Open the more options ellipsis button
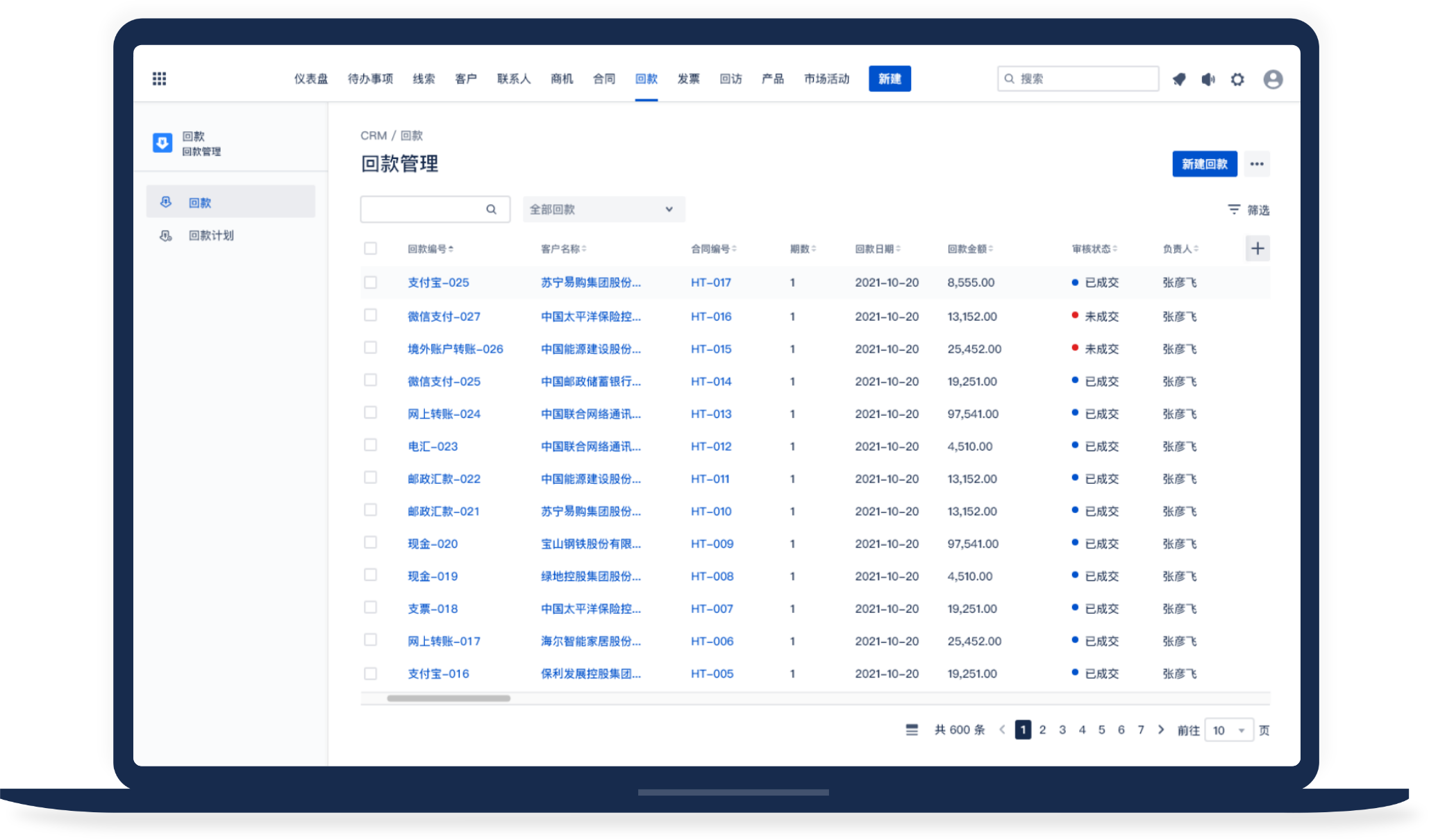The width and height of the screenshot is (1429, 840). [x=1257, y=164]
